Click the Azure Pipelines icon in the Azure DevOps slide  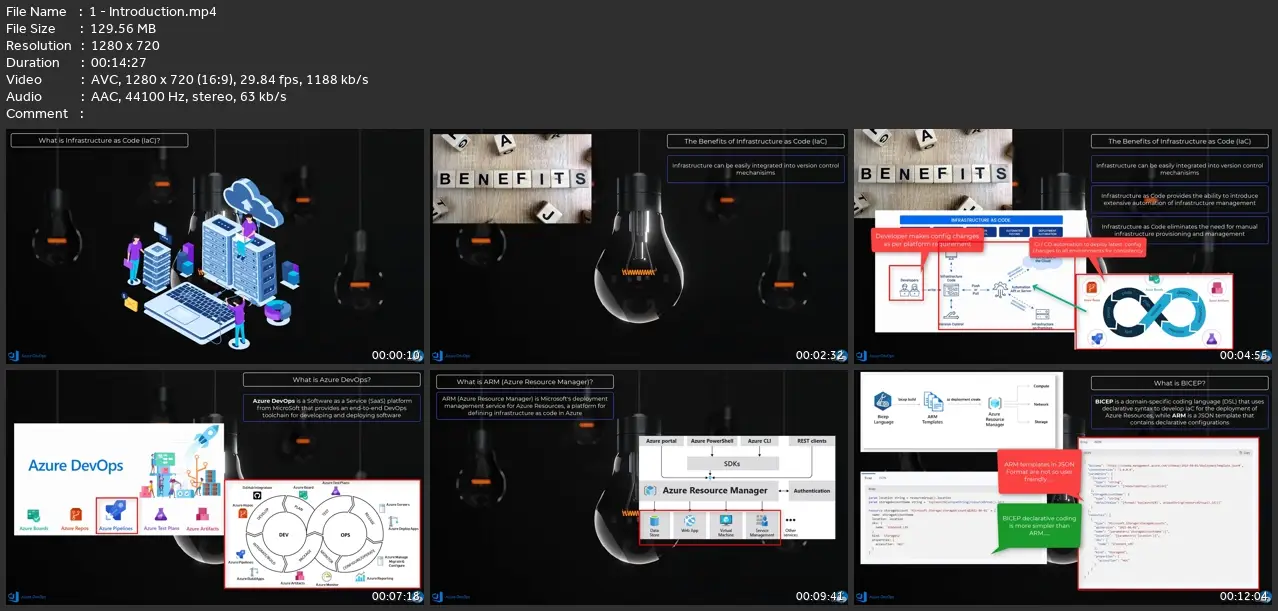[x=115, y=512]
